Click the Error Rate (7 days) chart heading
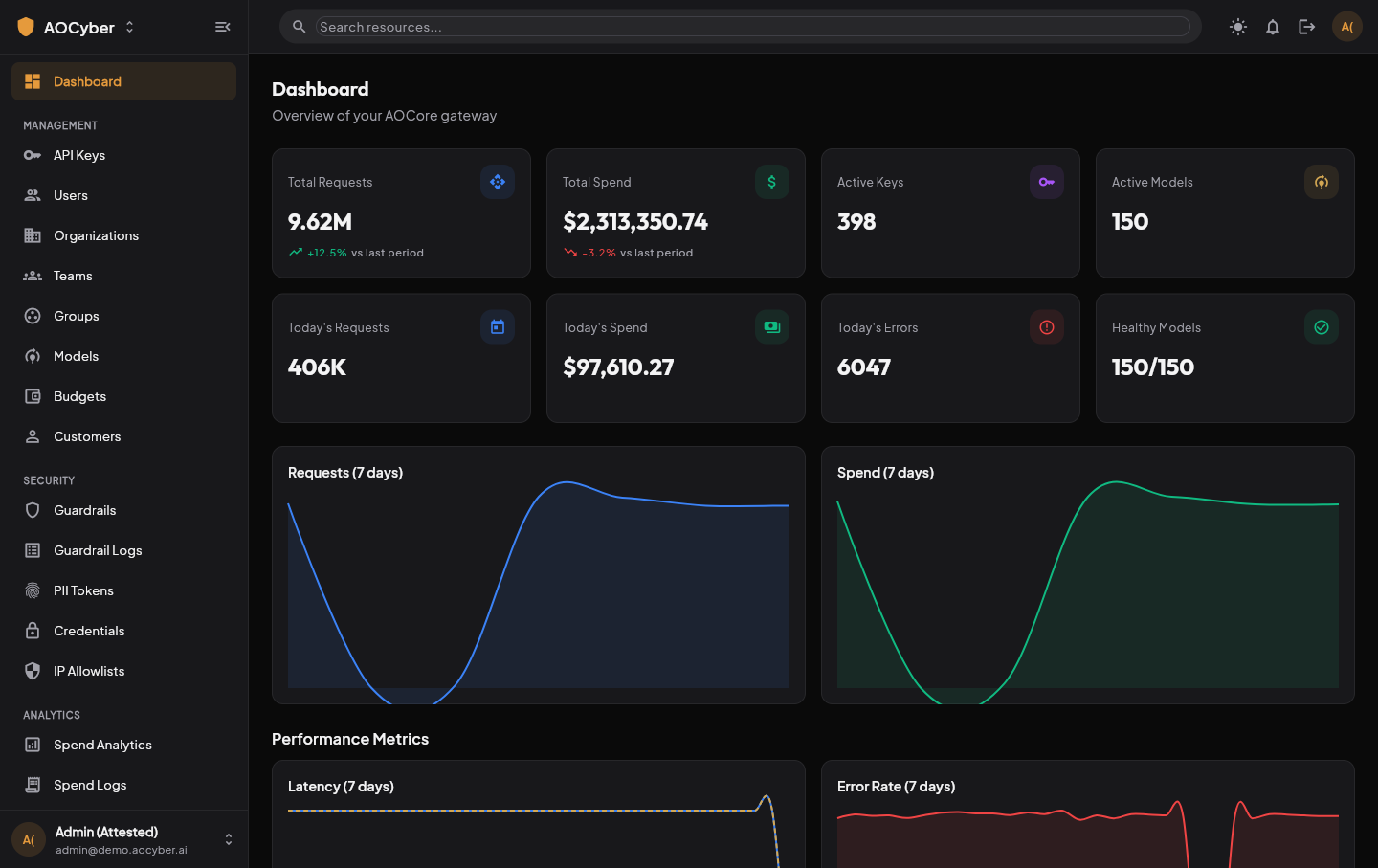The image size is (1378, 868). (896, 787)
